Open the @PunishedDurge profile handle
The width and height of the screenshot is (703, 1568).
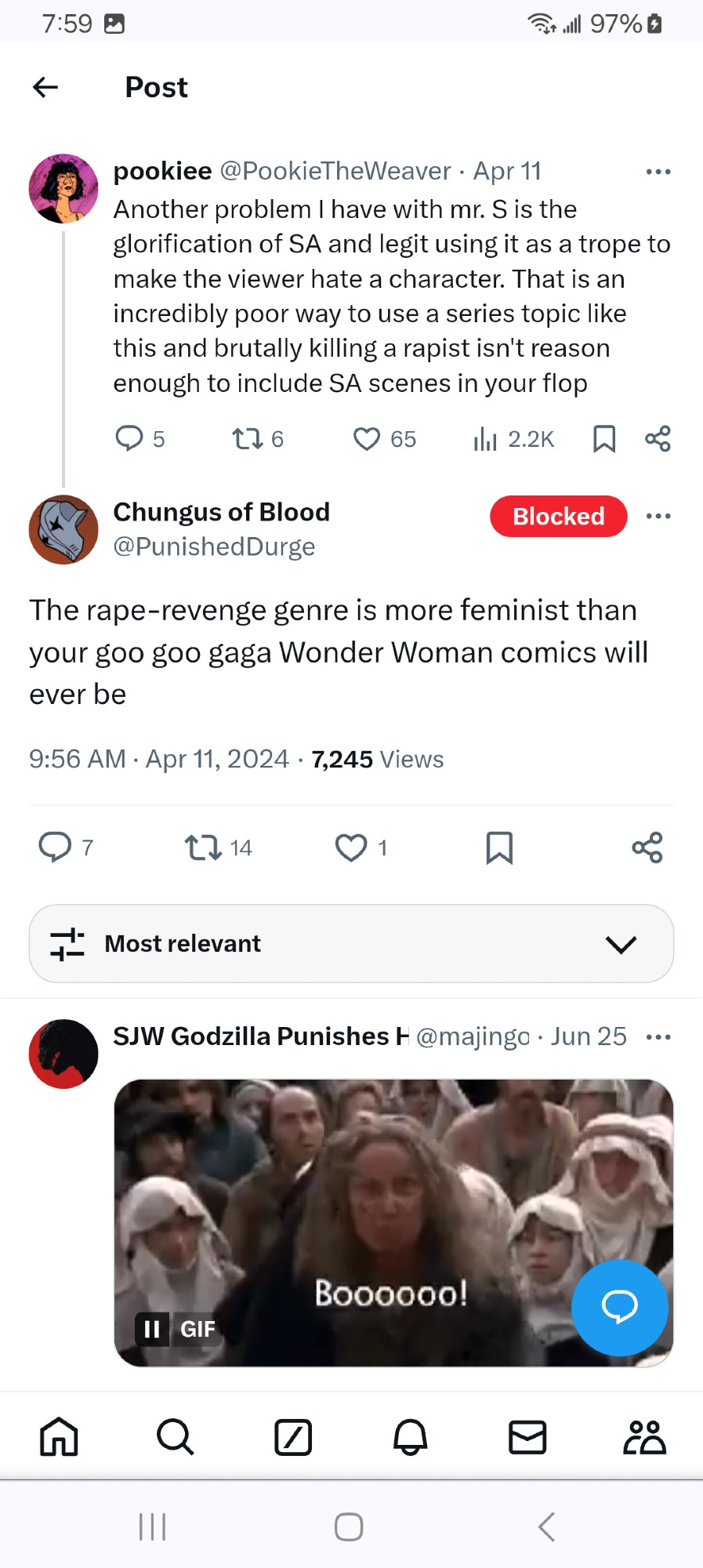click(x=214, y=546)
